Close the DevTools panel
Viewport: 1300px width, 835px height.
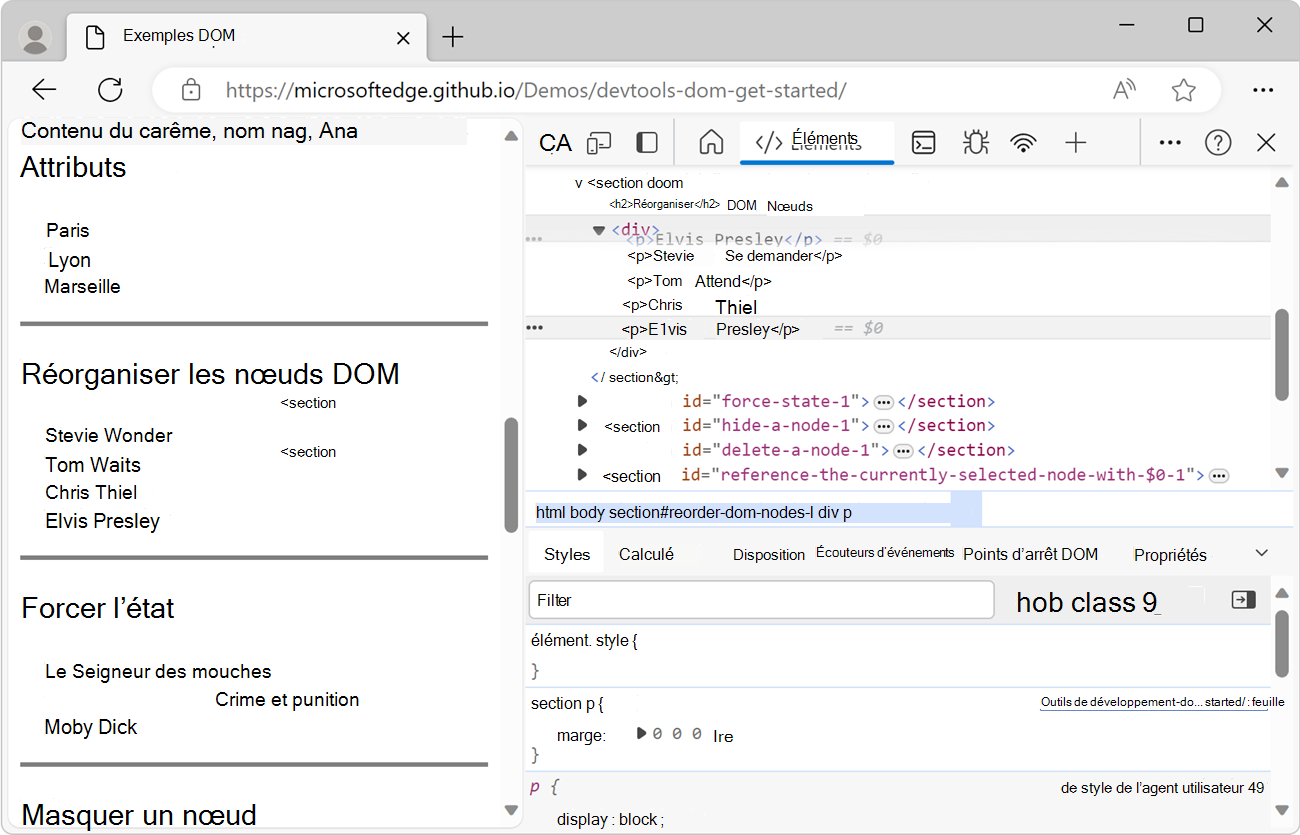pos(1266,143)
